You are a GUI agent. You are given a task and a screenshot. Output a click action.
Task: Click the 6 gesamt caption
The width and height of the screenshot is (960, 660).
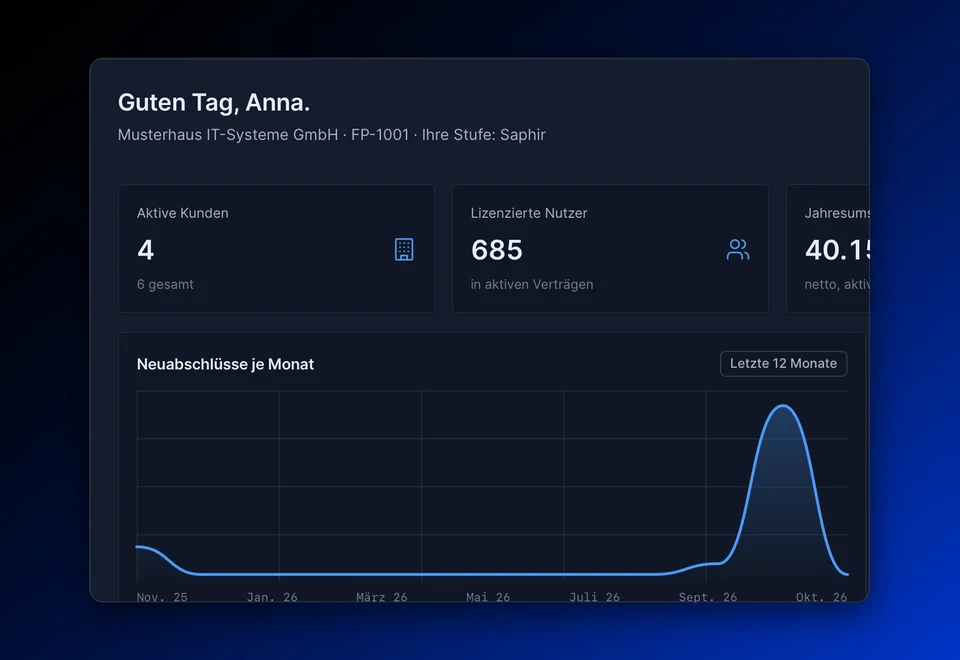pos(165,284)
